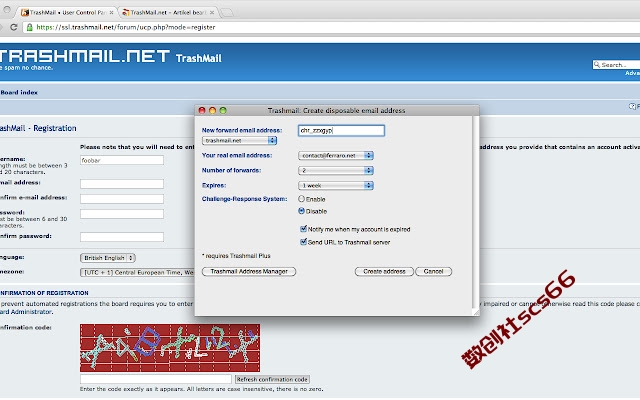
Task: Open the real email address dropdown
Action: tap(336, 156)
